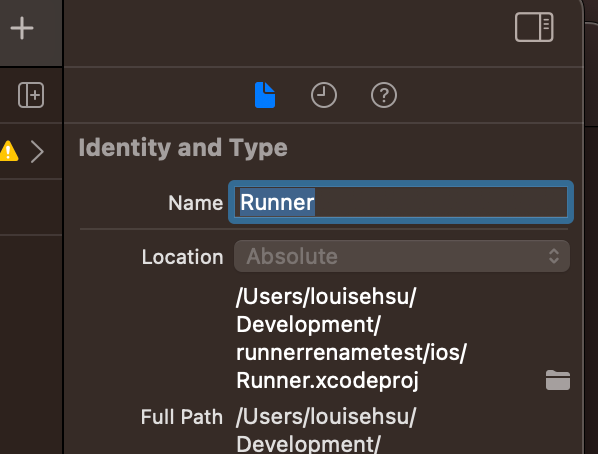
Task: Click the plus Library button
Action: tap(22, 28)
